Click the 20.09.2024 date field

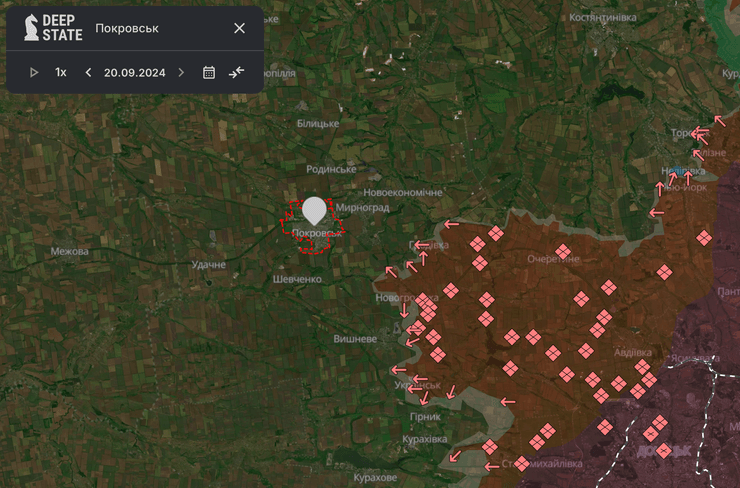134,72
